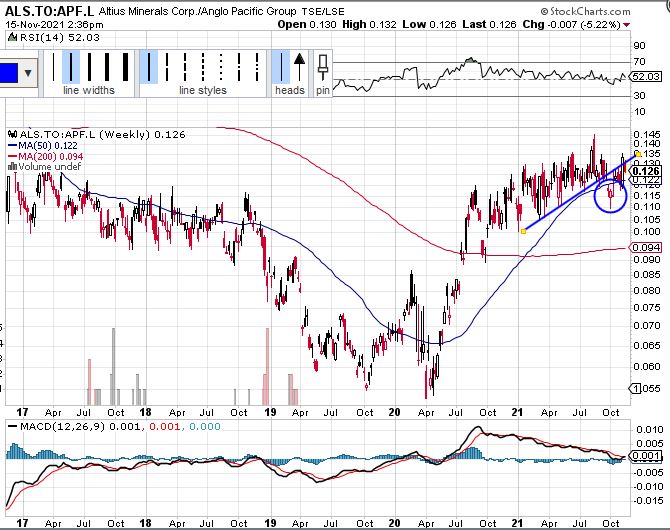This screenshot has height=530, width=670.
Task: Click the RSI(14) indicator label
Action: click(x=37, y=36)
